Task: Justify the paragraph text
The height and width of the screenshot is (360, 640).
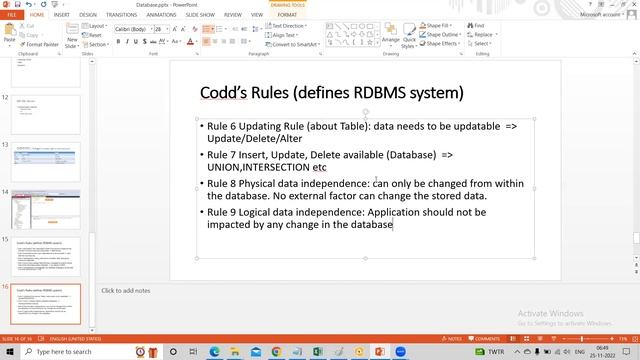Action: [x=232, y=41]
